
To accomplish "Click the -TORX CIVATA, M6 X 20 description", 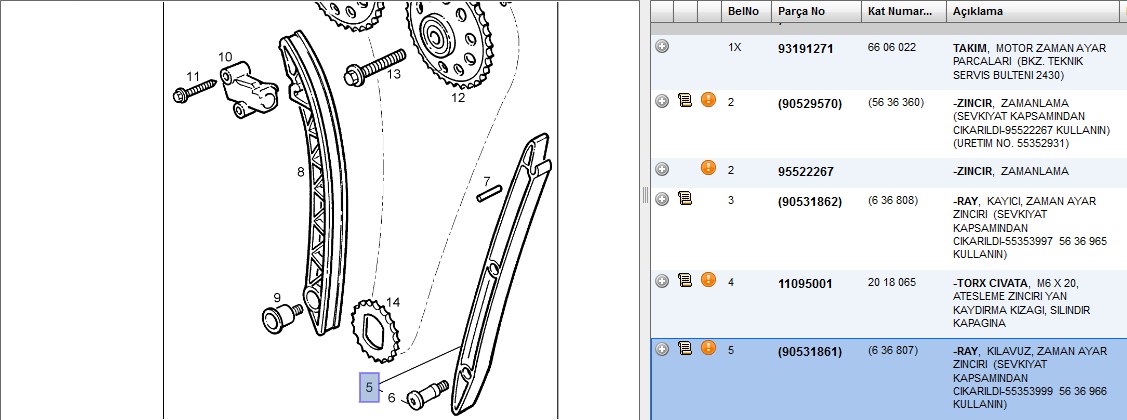I will click(x=1021, y=303).
